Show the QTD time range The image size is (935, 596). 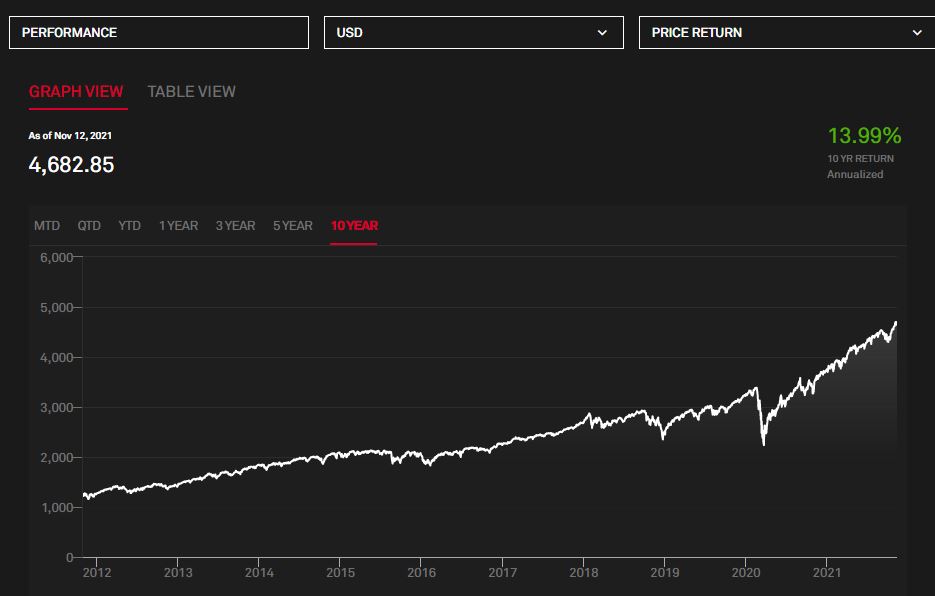click(x=89, y=226)
